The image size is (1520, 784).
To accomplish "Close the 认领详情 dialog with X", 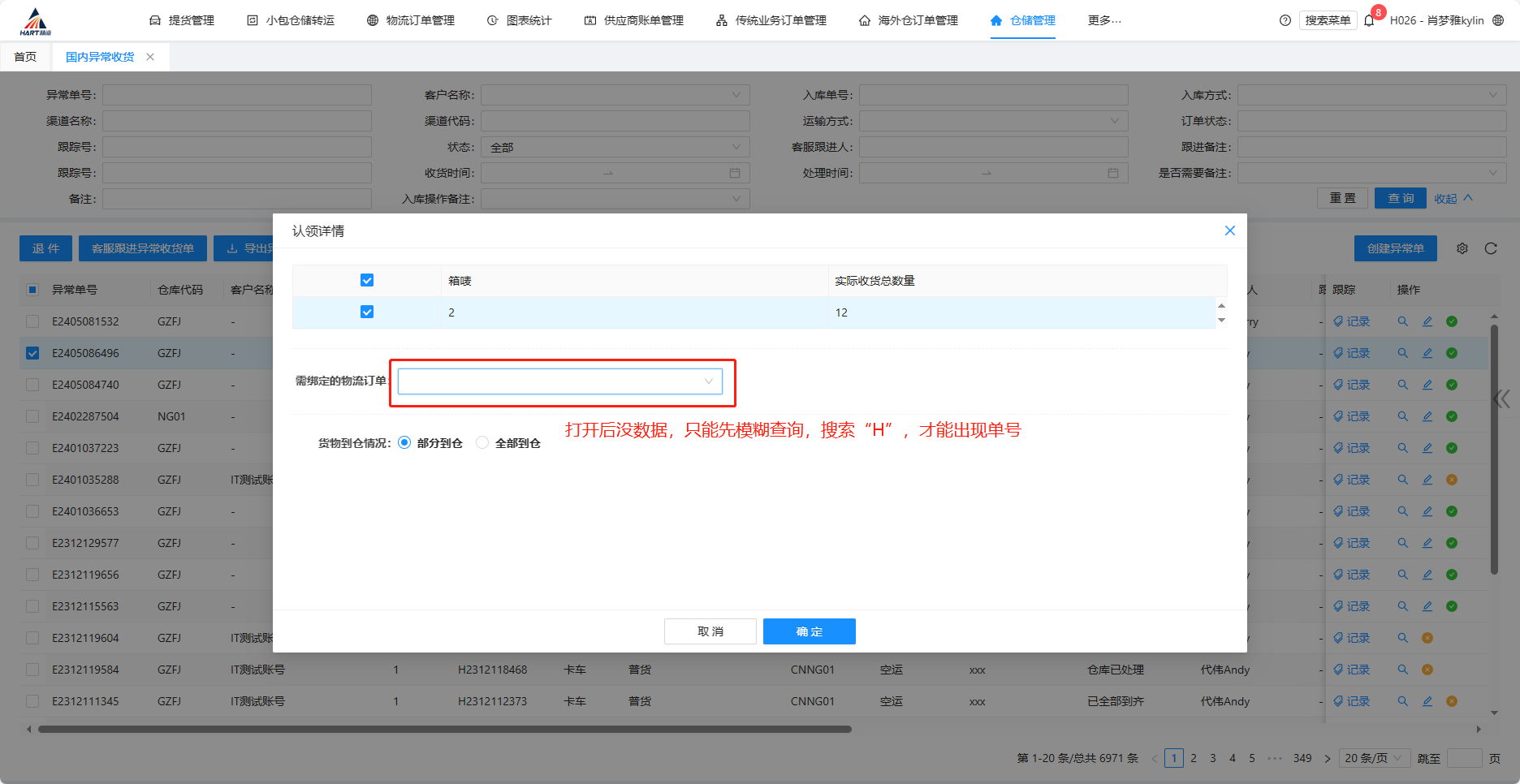I will (1229, 230).
